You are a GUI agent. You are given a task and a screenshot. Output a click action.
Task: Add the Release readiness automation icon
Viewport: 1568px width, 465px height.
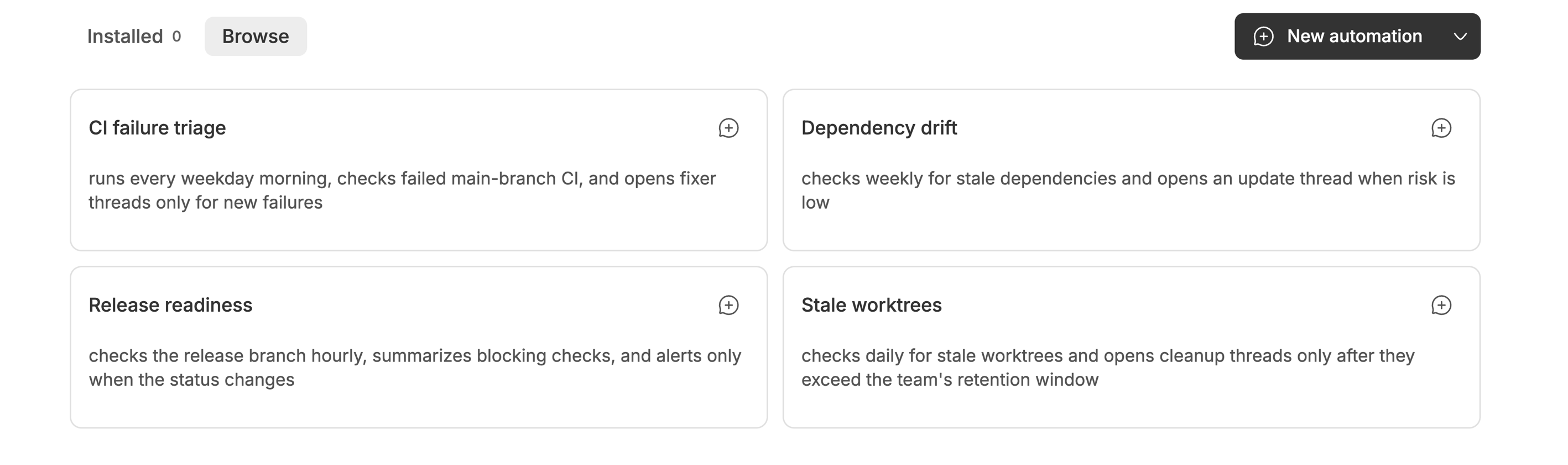tap(728, 306)
